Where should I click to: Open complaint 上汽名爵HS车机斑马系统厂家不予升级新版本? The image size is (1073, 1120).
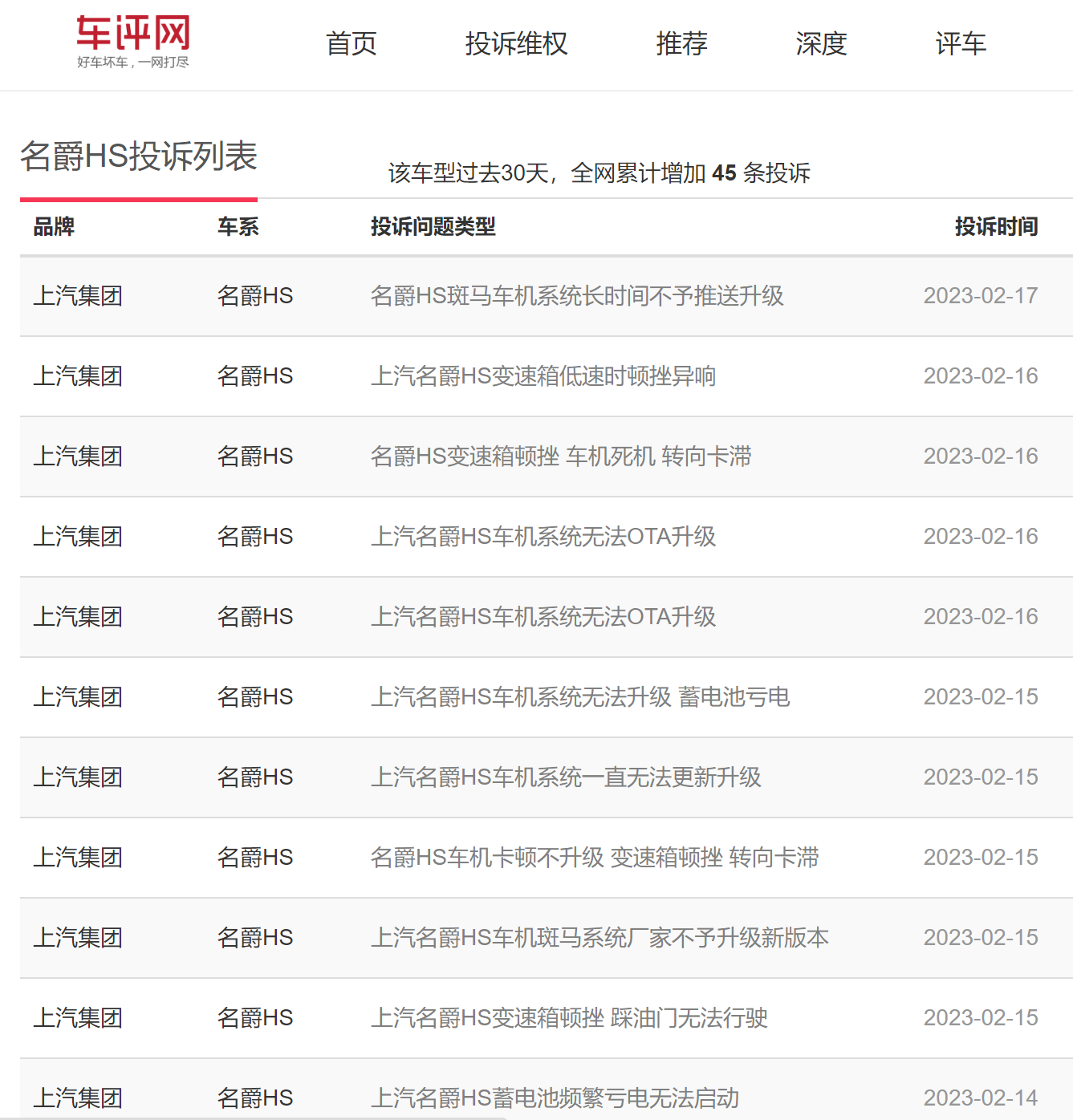(x=599, y=938)
